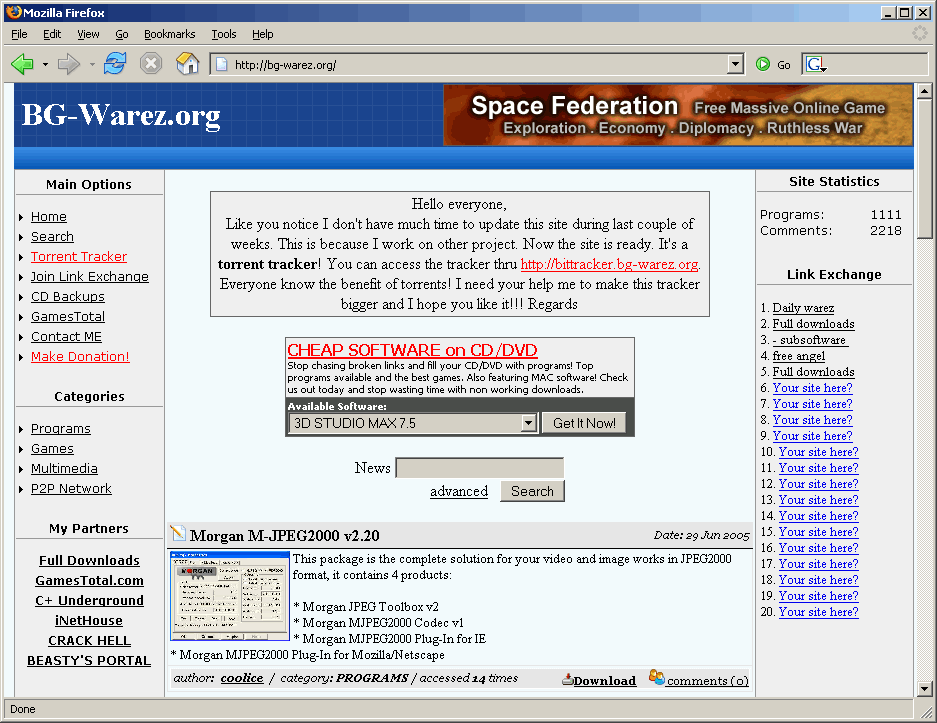Image resolution: width=937 pixels, height=723 pixels.
Task: Click the green Back arrow button
Action: 22,64
